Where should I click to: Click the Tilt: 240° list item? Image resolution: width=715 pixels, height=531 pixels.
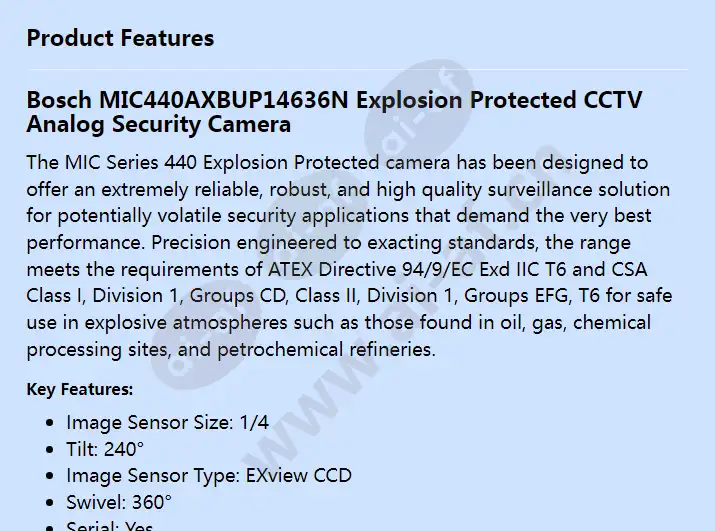click(x=105, y=449)
